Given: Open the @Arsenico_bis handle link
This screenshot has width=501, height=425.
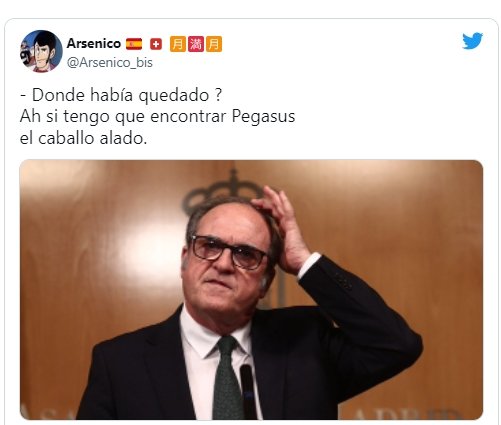Looking at the screenshot, I should click(x=110, y=62).
